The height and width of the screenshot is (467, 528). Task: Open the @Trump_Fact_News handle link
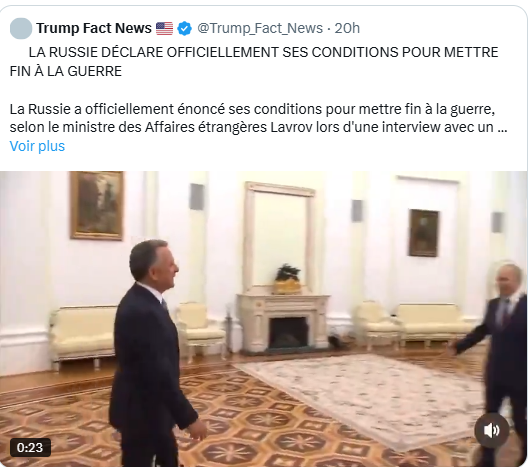point(260,28)
